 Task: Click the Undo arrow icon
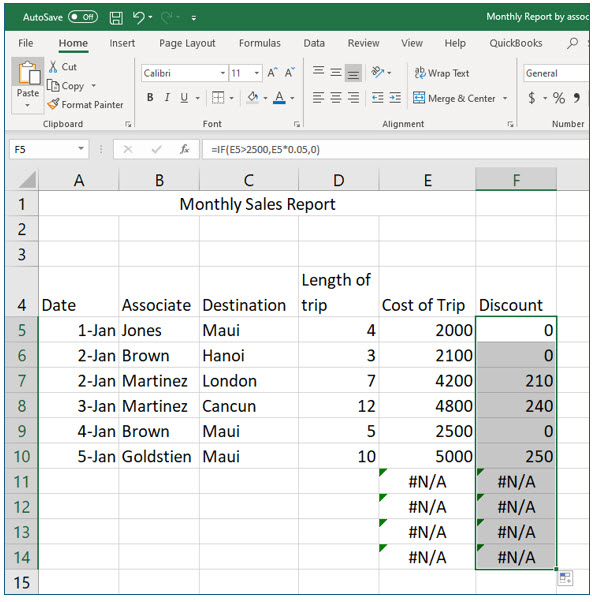(138, 17)
